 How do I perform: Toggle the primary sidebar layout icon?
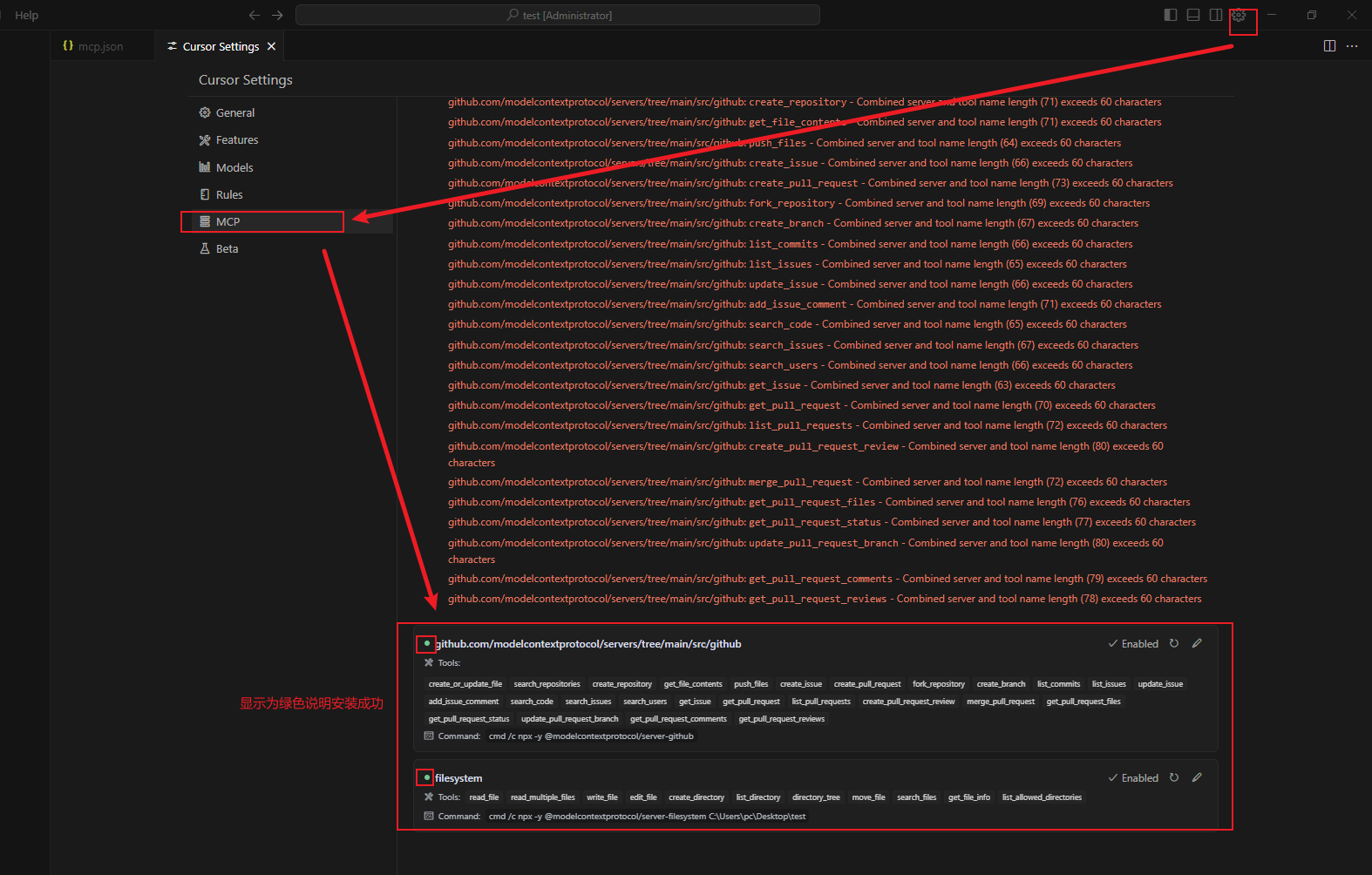(x=1171, y=15)
